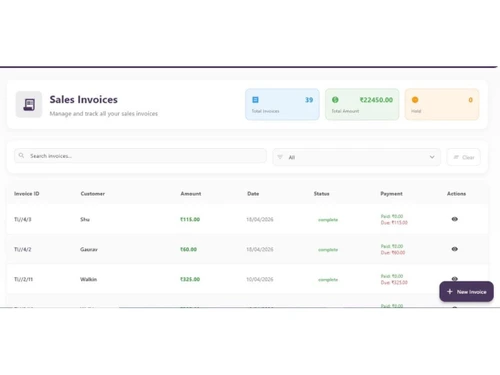
Task: Click the complete status for Walkin
Action: [328, 280]
